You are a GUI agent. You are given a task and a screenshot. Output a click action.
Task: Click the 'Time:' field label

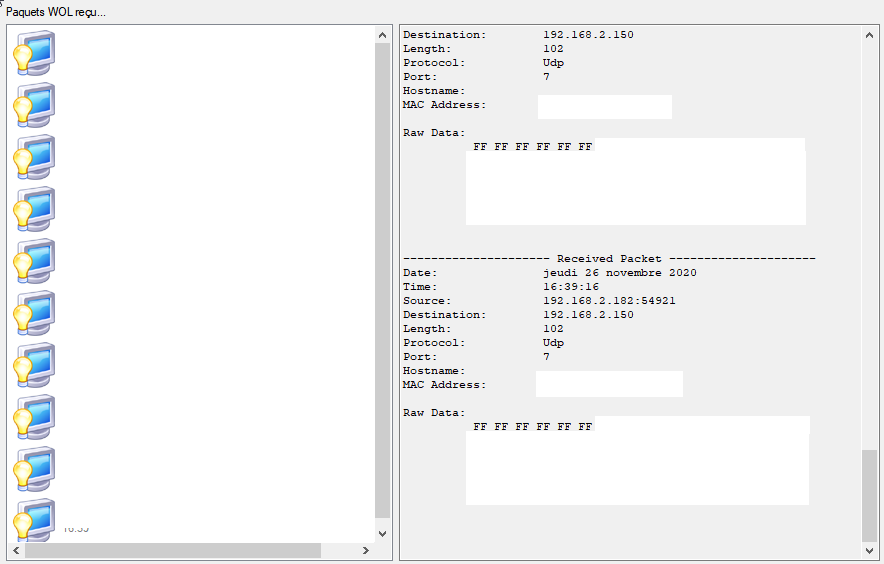coord(420,287)
